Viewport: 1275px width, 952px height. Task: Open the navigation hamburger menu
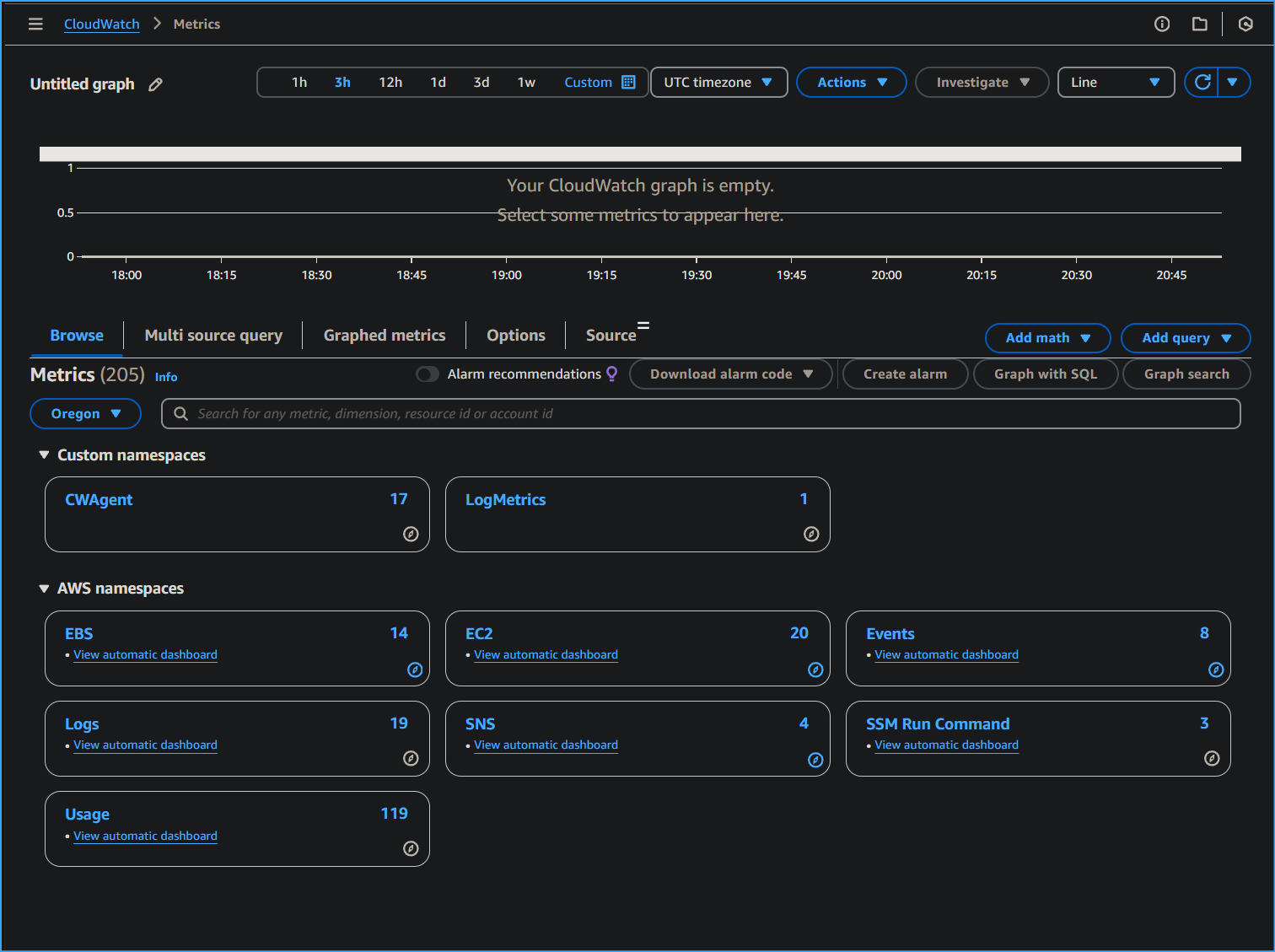[35, 24]
